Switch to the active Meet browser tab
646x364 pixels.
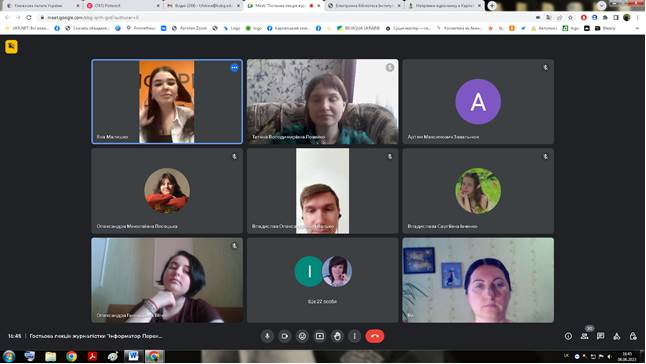point(283,6)
